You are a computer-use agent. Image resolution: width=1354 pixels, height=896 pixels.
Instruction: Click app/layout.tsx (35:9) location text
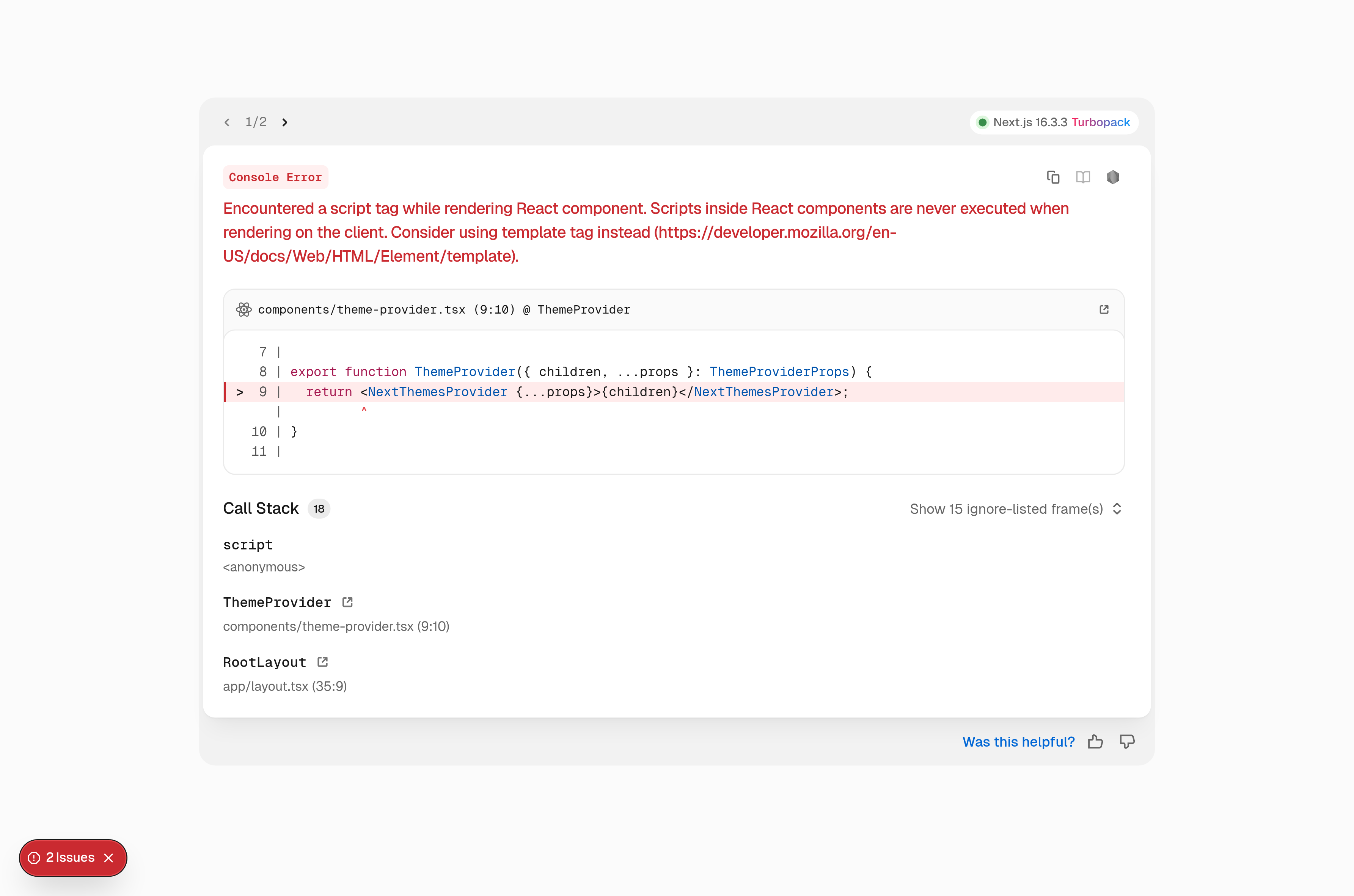(284, 686)
